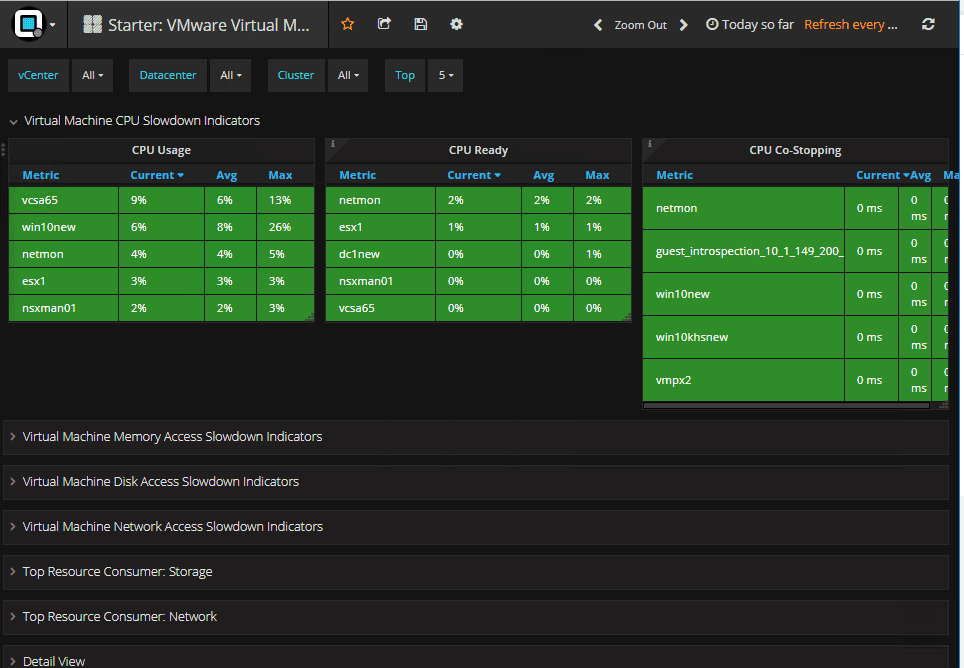Screen dimensions: 964x668
Task: Click CPU Ready panel info corner icon
Action: pyautogui.click(x=332, y=144)
